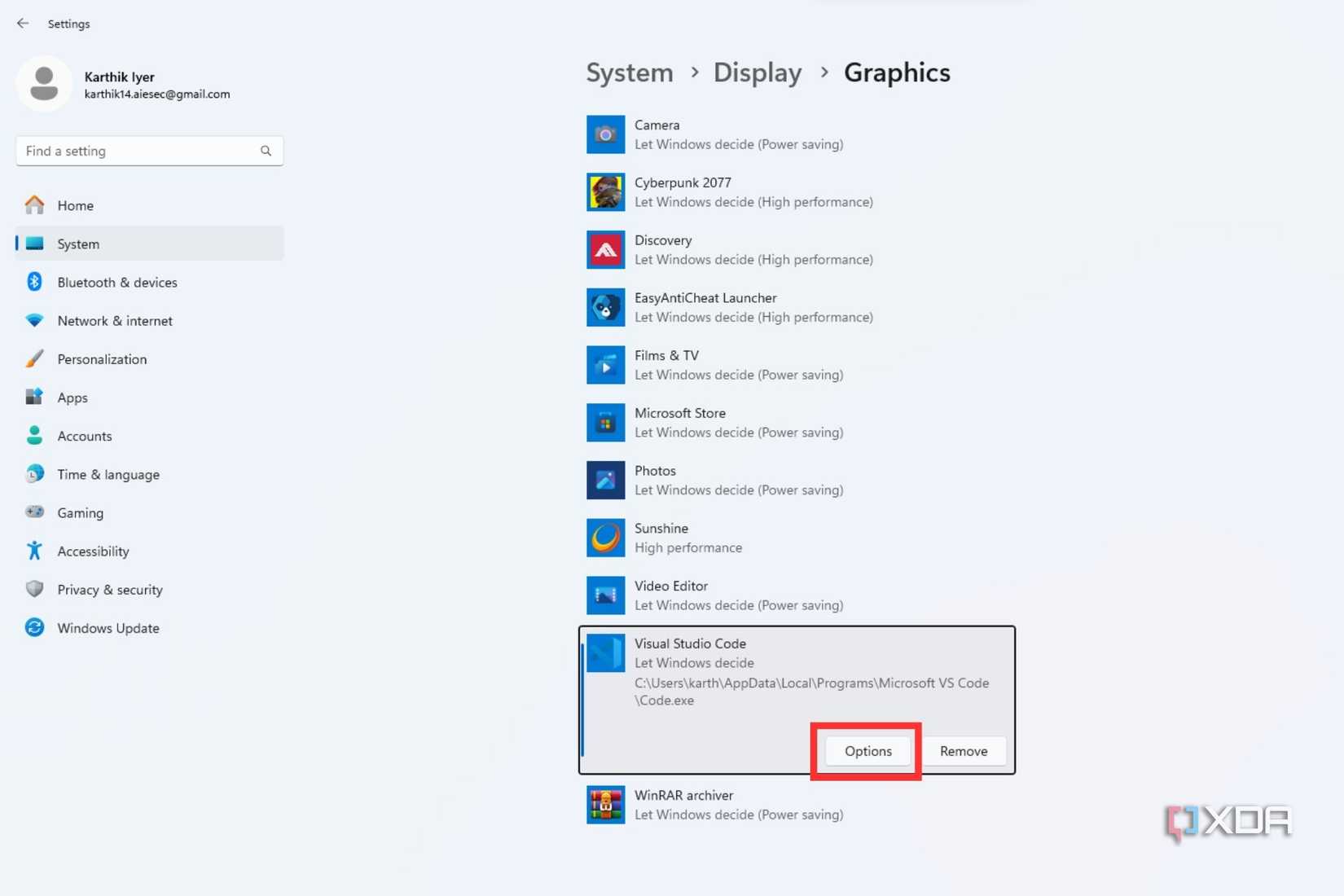Viewport: 1344px width, 896px height.
Task: Open Accessibility settings
Action: point(149,551)
